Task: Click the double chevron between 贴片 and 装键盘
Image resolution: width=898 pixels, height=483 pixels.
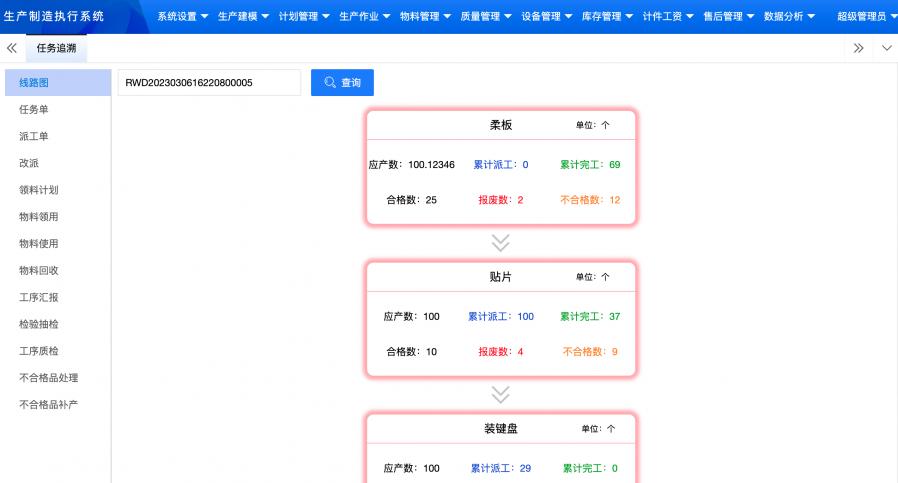Action: click(x=501, y=394)
